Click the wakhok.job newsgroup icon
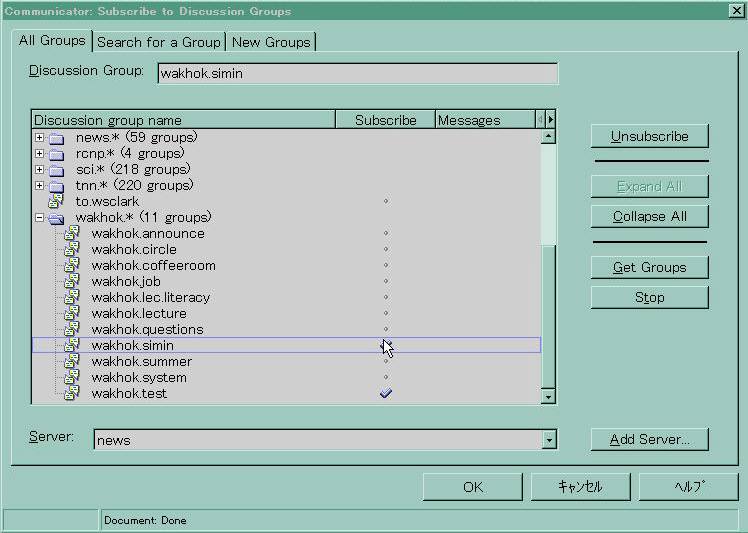 point(71,282)
